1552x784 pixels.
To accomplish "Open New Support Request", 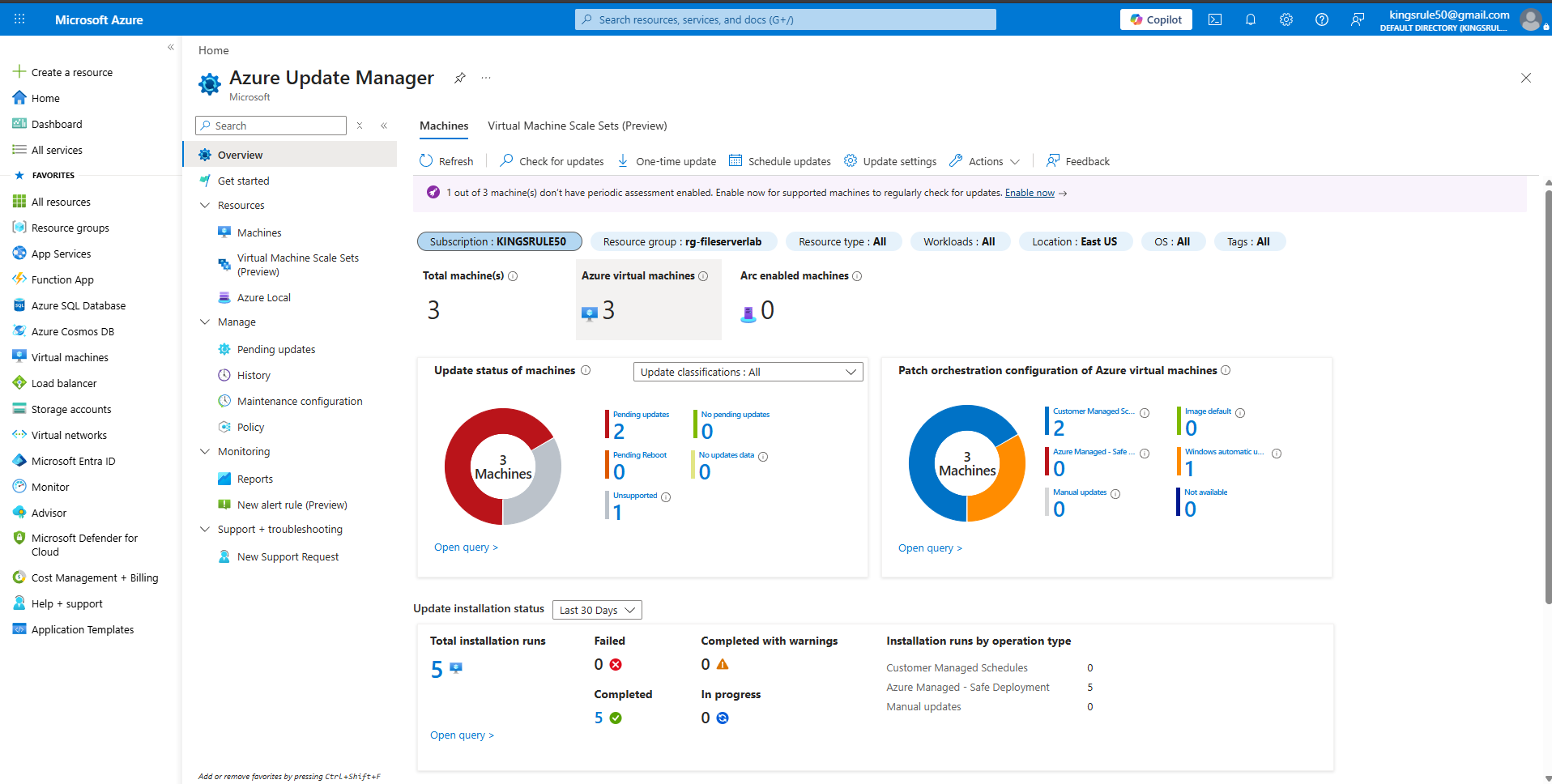I will click(x=290, y=556).
